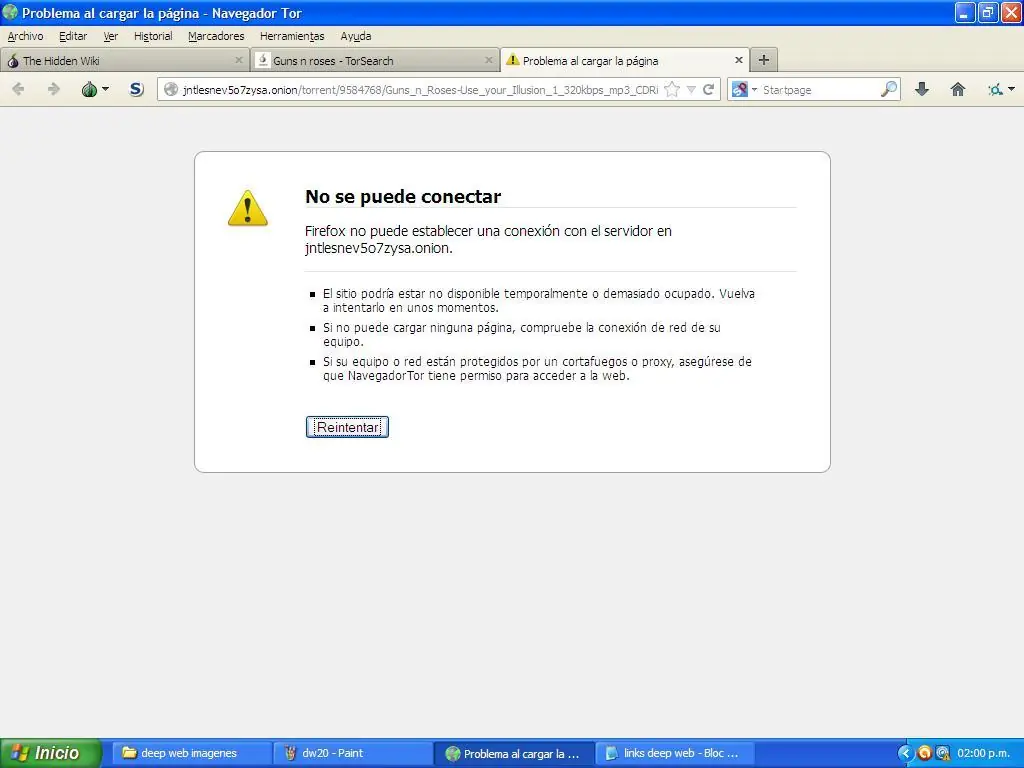1024x768 pixels.
Task: Open the Herramientas menu
Action: pos(292,36)
